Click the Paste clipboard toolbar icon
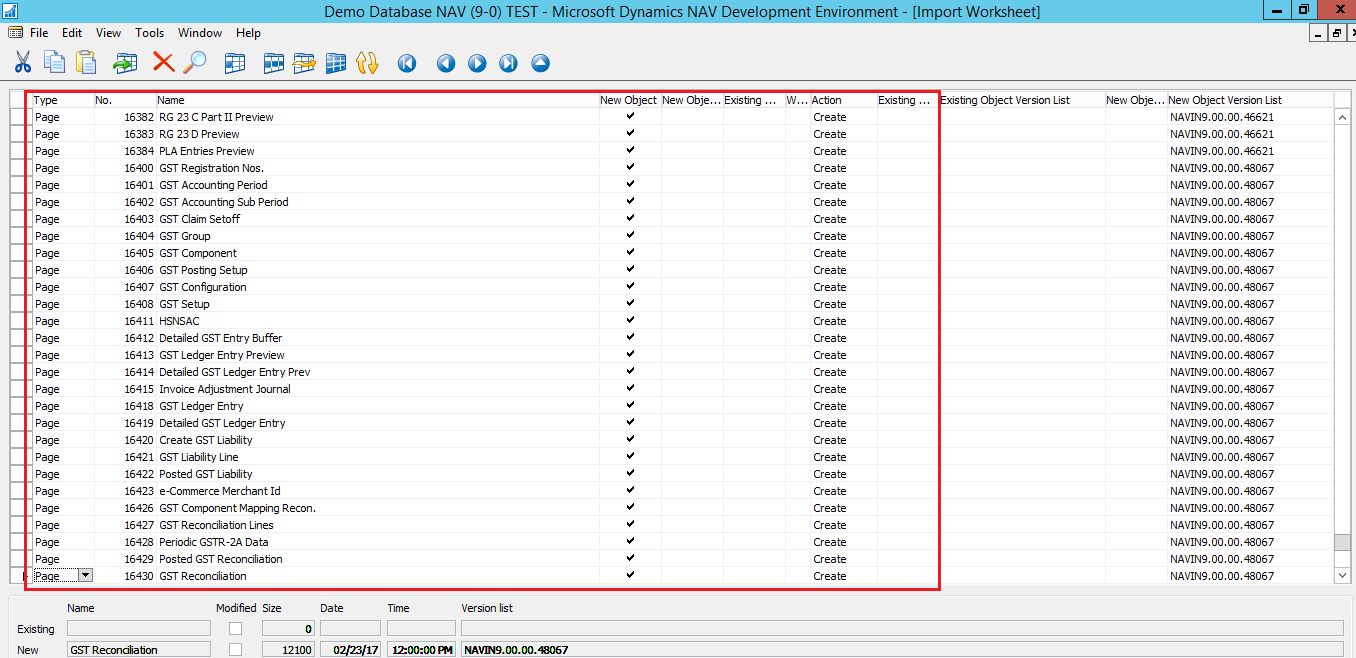The height and width of the screenshot is (658, 1356). point(86,63)
